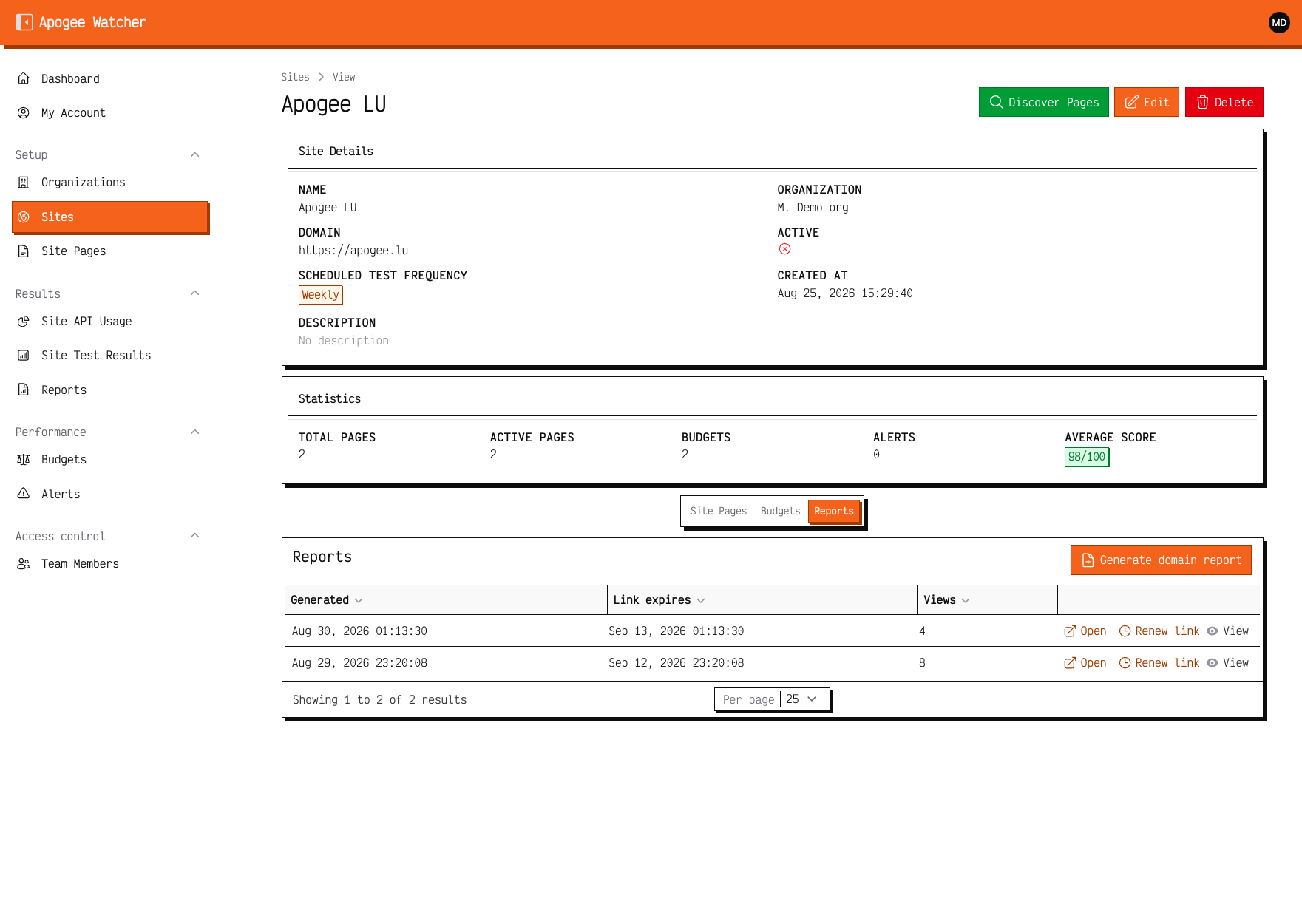The height and width of the screenshot is (924, 1302).
Task: Click the red Delete button
Action: pyautogui.click(x=1224, y=102)
